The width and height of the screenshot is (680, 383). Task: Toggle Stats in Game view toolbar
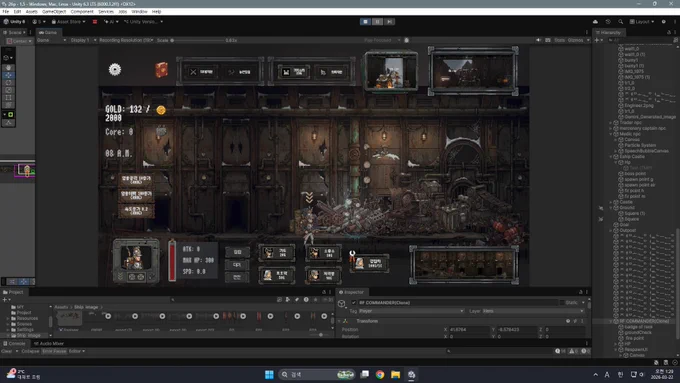(x=559, y=40)
